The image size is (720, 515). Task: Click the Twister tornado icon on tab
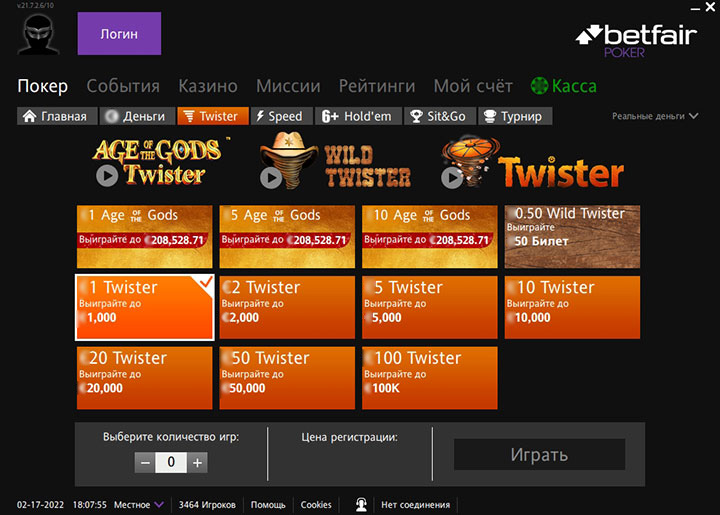(189, 116)
